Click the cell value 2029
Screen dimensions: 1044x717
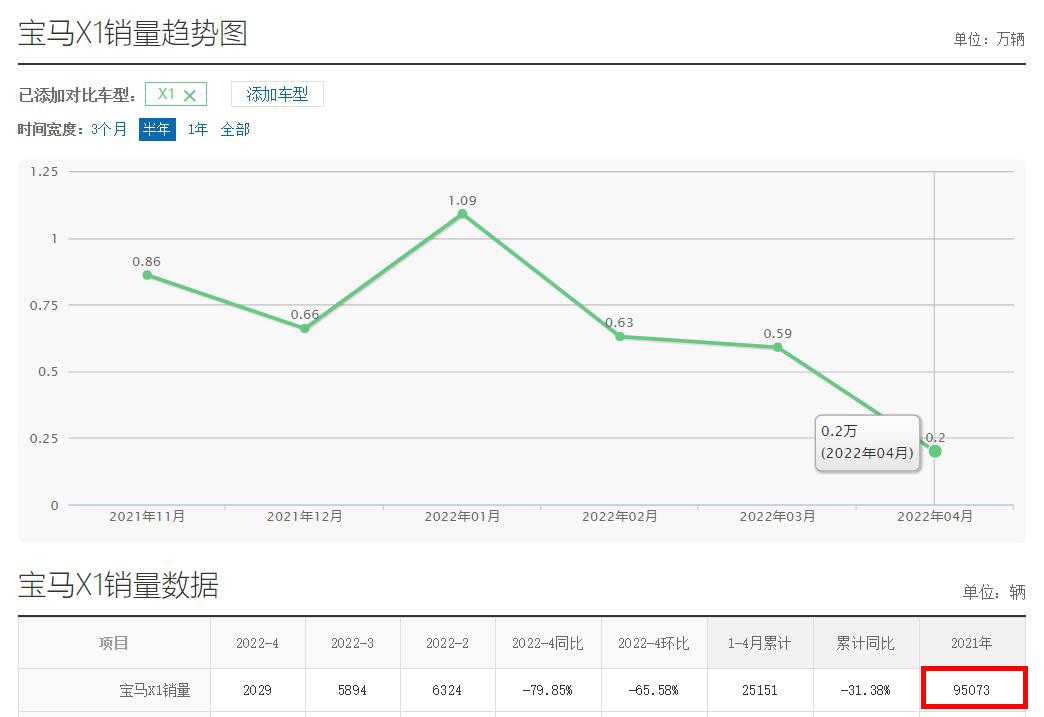pos(257,690)
